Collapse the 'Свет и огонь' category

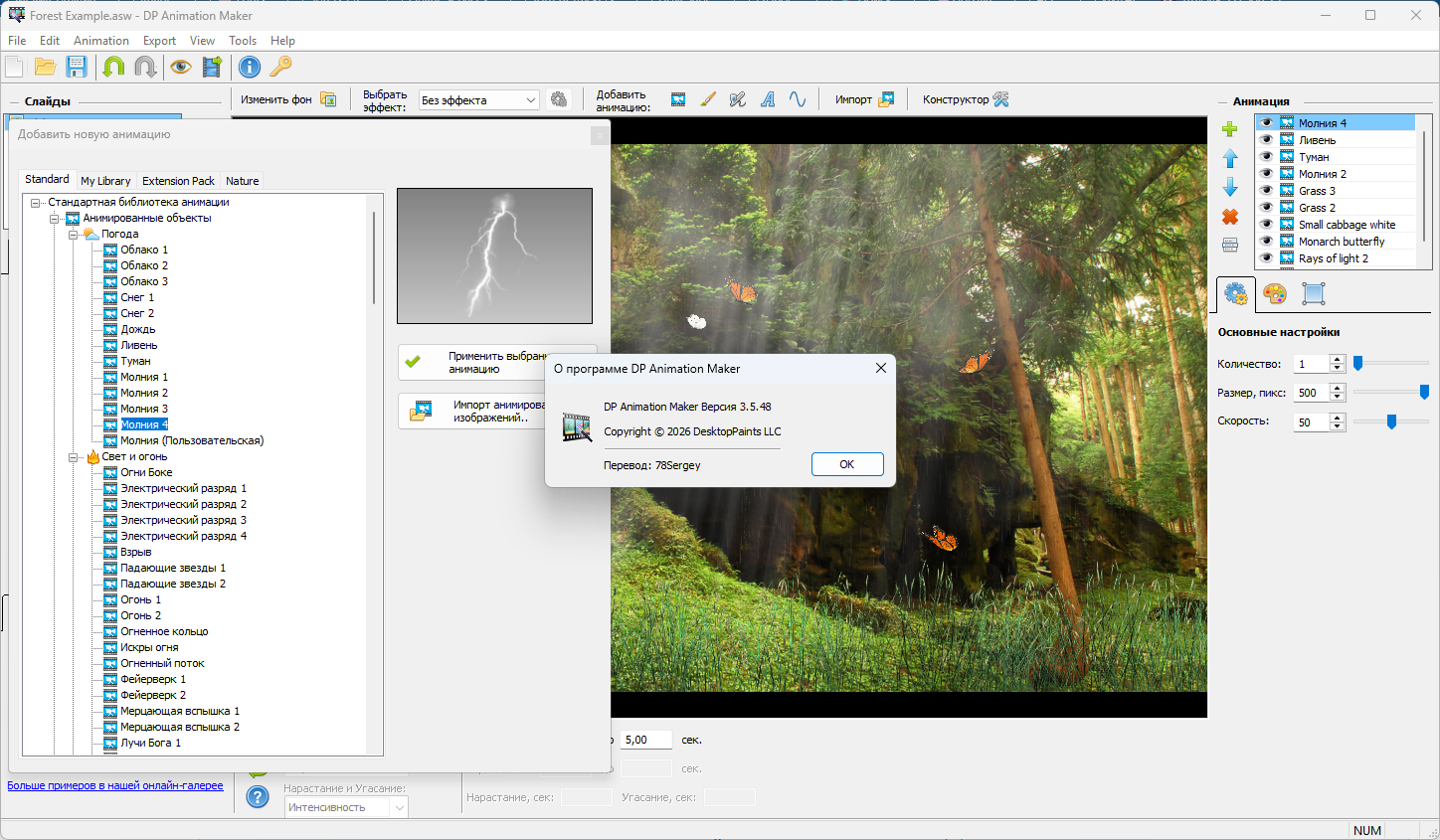[73, 457]
